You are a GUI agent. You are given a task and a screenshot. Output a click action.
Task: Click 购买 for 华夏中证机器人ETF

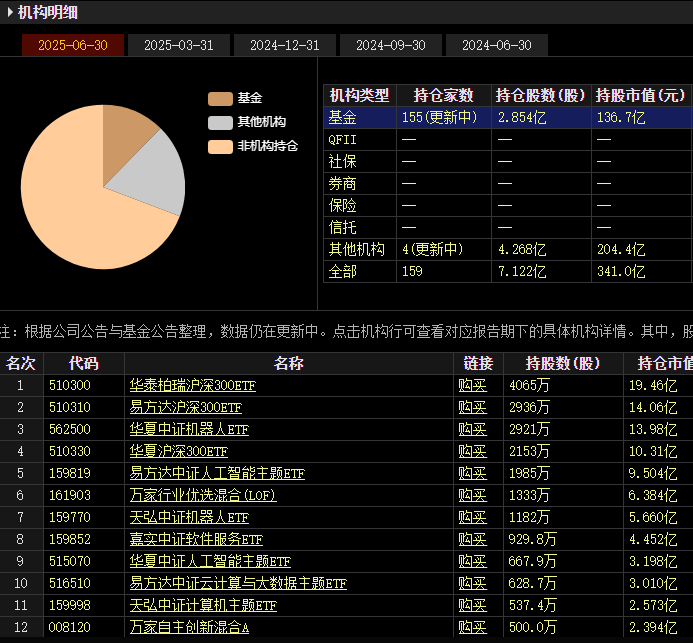[472, 429]
